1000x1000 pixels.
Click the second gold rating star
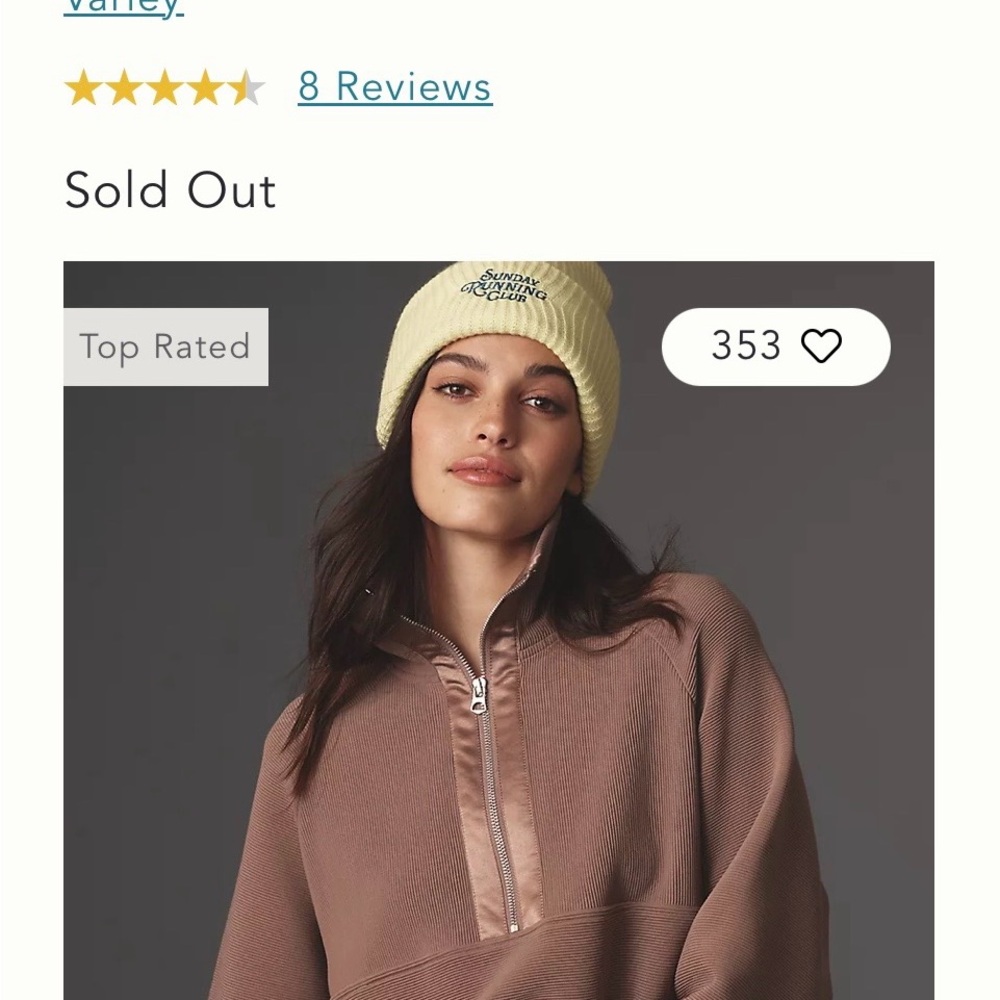coord(124,88)
